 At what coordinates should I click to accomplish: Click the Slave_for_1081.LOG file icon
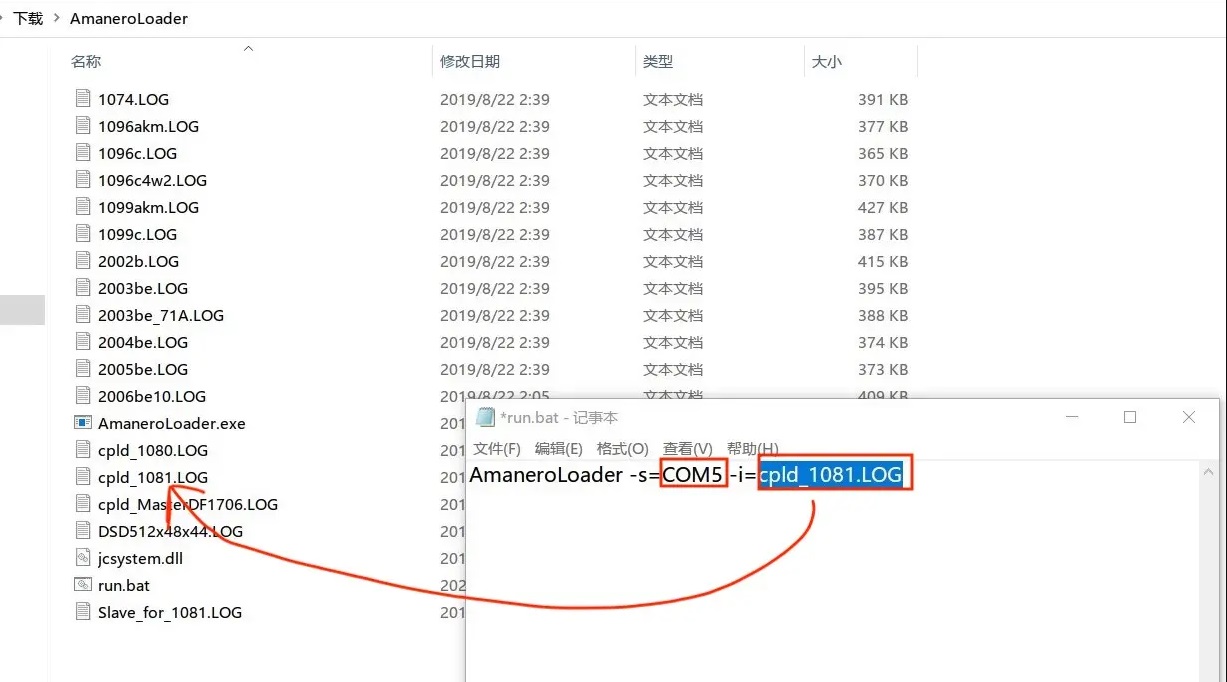(x=82, y=612)
